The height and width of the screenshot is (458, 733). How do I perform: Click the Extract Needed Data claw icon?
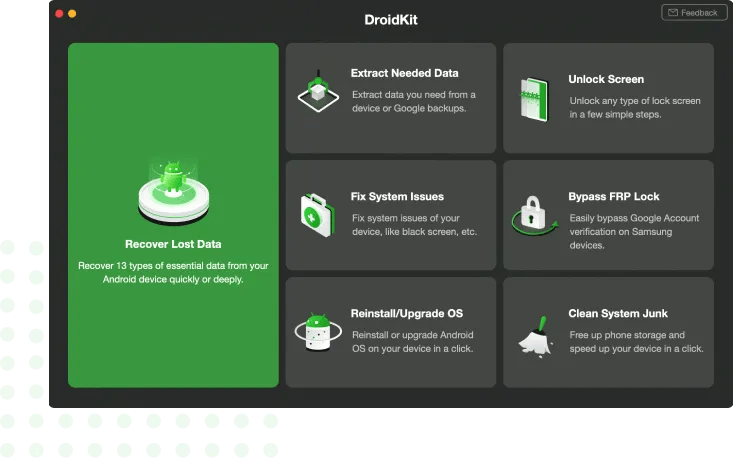pyautogui.click(x=318, y=91)
